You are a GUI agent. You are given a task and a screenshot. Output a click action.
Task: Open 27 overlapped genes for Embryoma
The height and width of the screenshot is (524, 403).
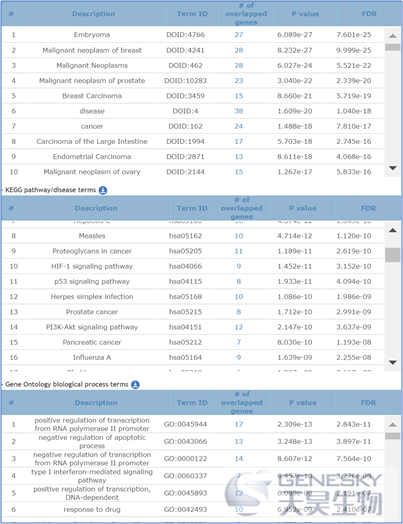239,35
